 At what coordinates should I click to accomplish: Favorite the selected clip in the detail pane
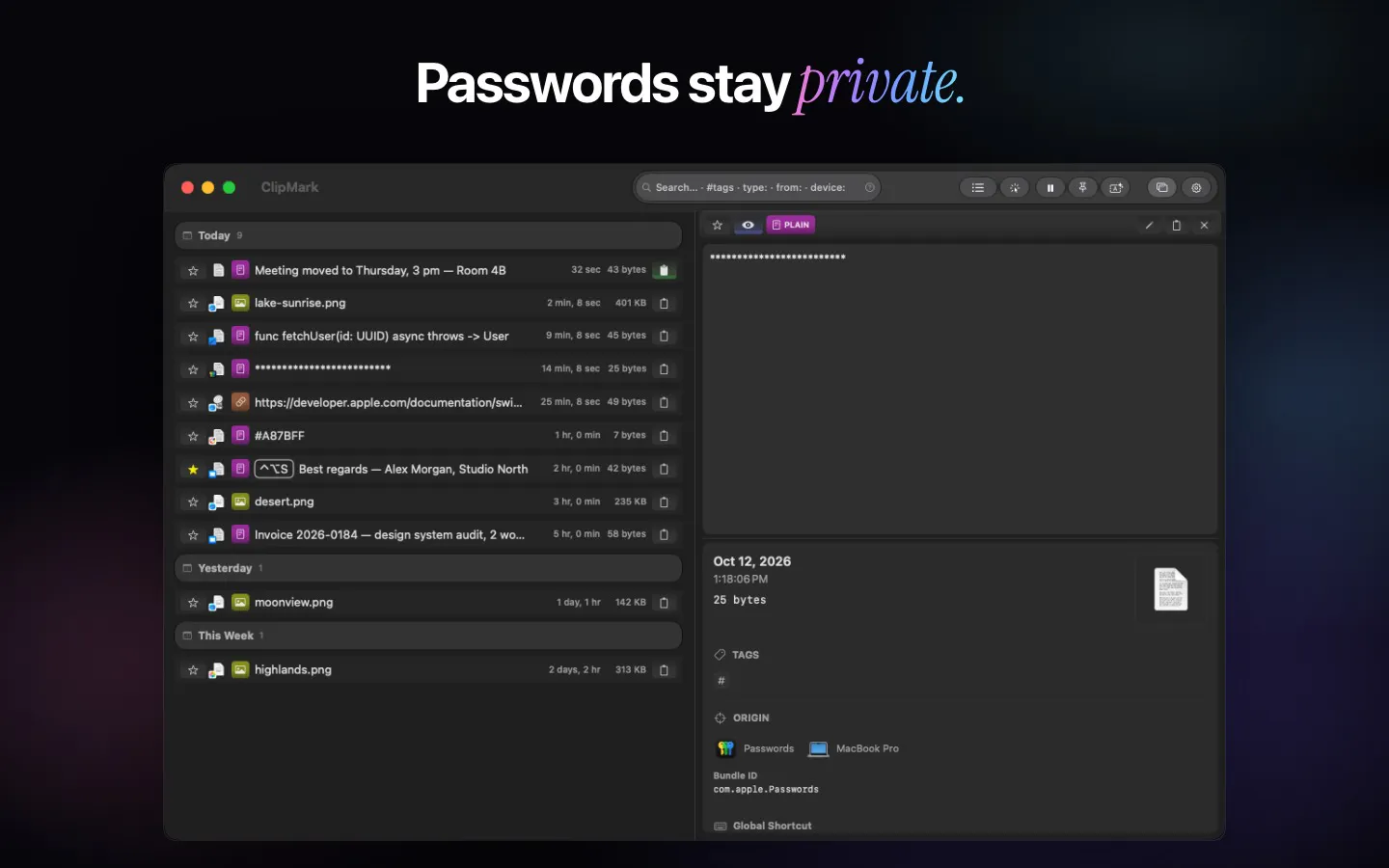click(x=717, y=225)
